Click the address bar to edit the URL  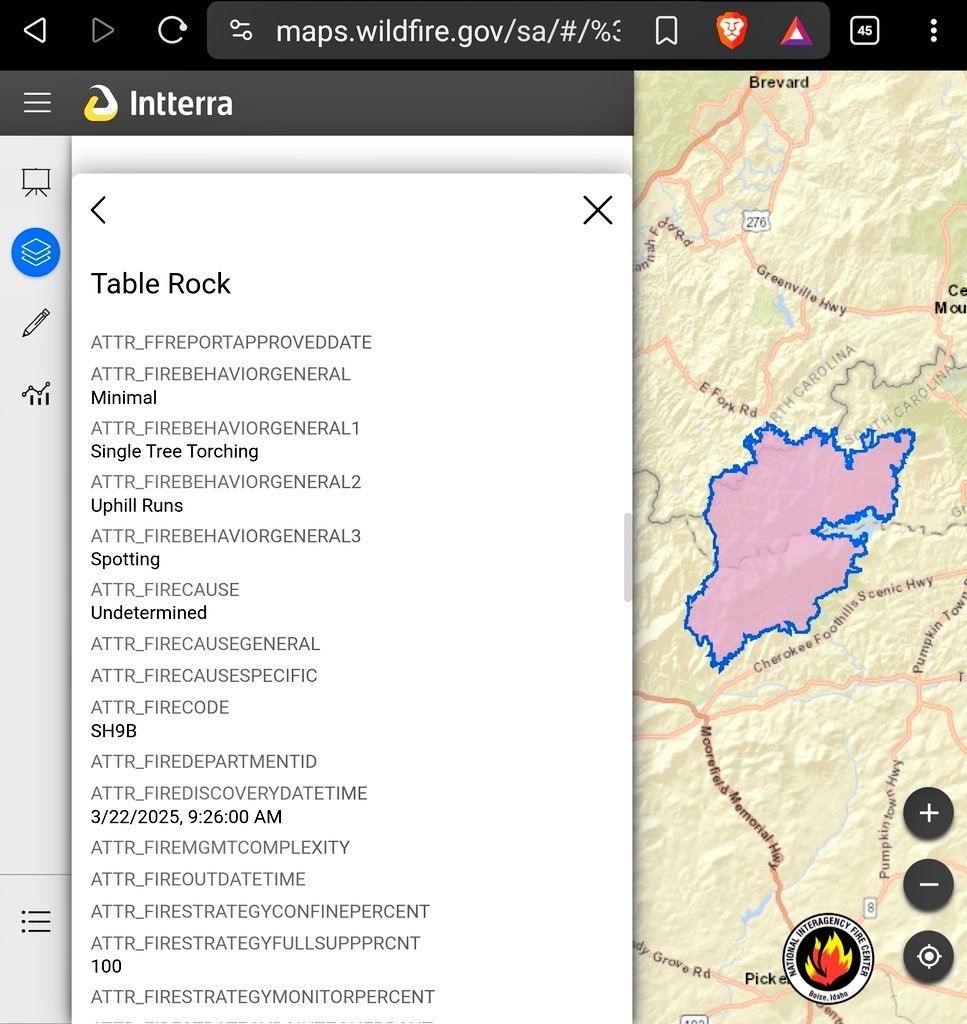[450, 30]
